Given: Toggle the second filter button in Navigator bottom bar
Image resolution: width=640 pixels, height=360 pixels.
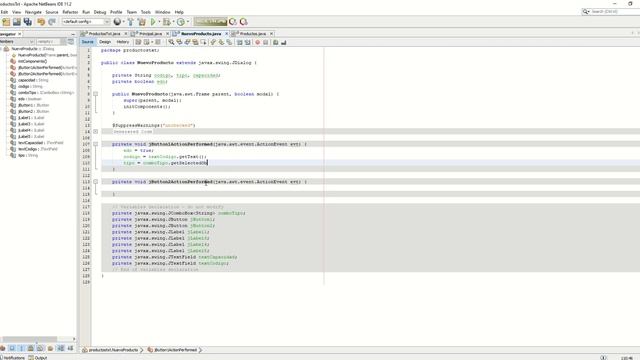Looking at the screenshot, I should click(x=12, y=348).
